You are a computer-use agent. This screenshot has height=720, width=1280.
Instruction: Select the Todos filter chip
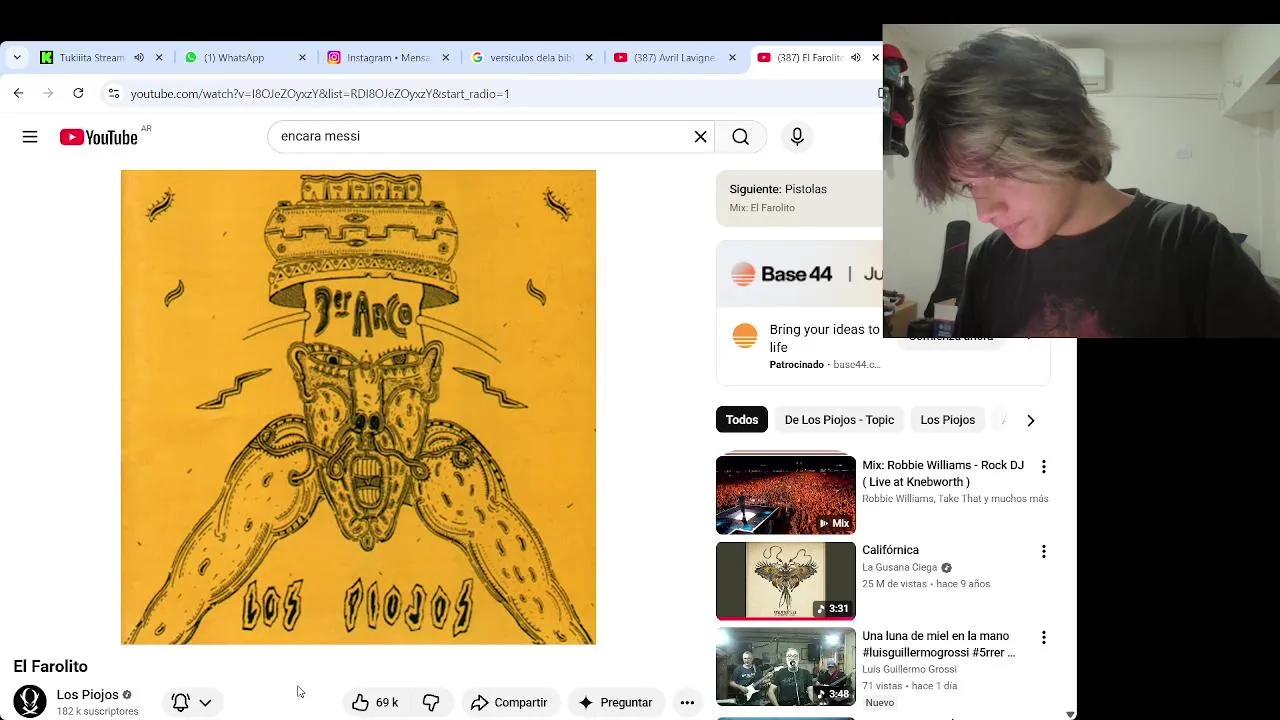pyautogui.click(x=742, y=420)
